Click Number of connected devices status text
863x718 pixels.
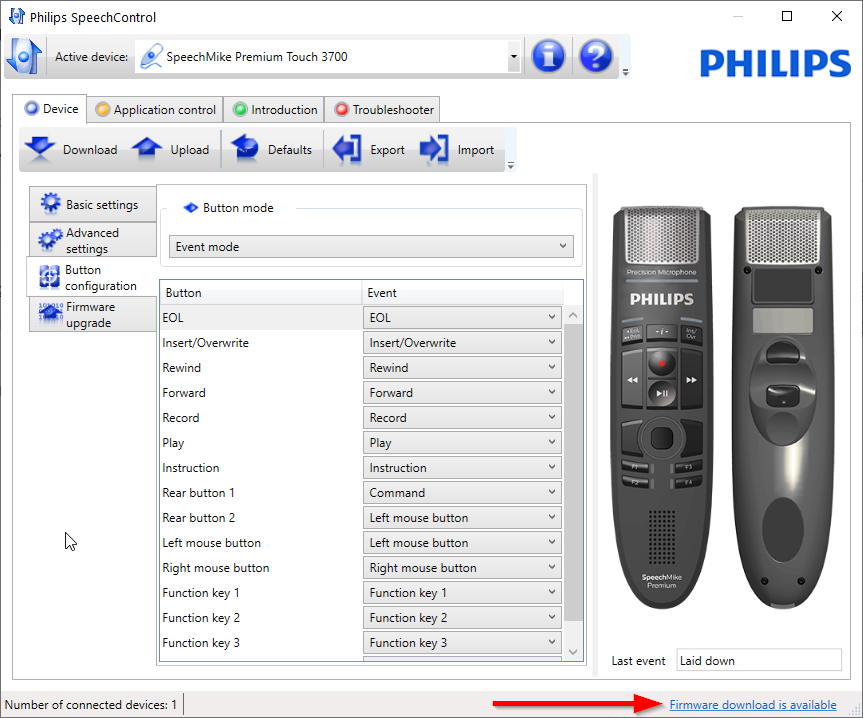click(x=91, y=705)
